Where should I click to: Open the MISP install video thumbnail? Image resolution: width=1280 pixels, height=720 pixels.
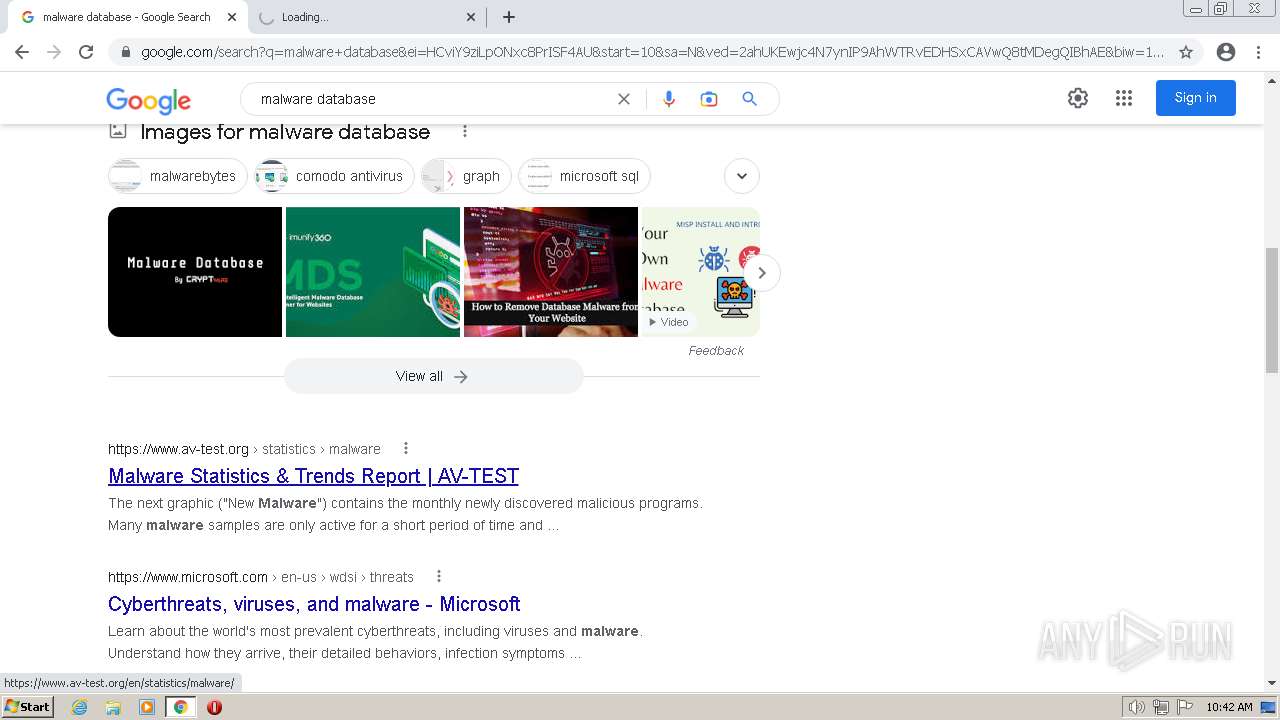(700, 272)
